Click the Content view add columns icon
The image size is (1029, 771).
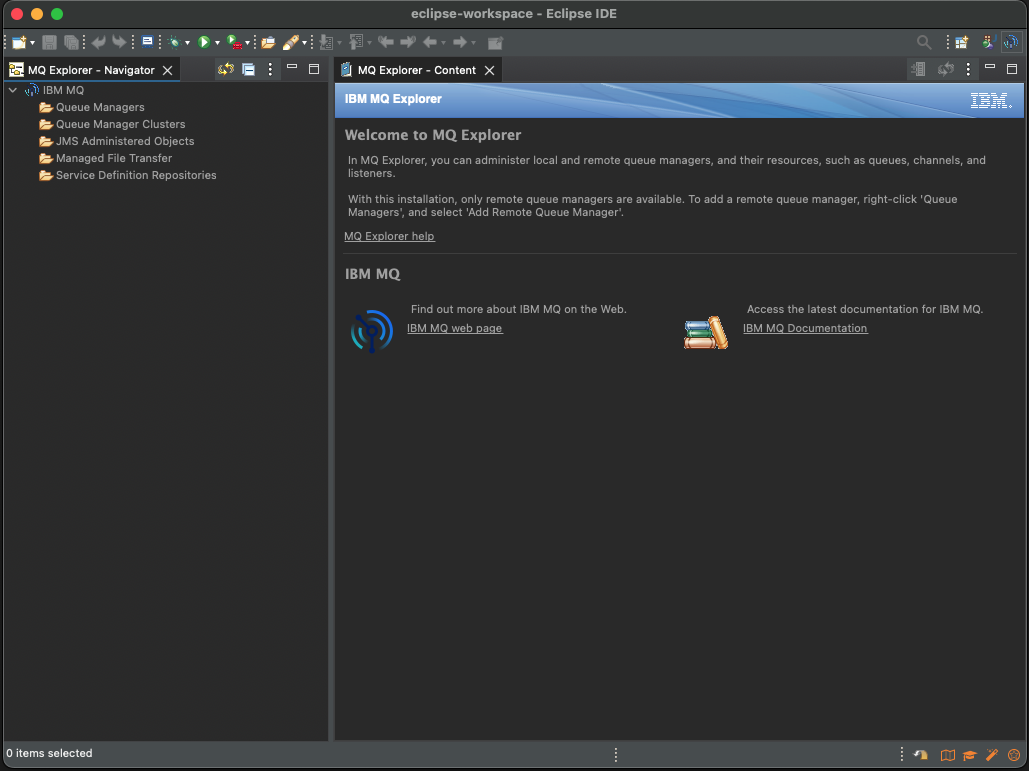coord(919,69)
